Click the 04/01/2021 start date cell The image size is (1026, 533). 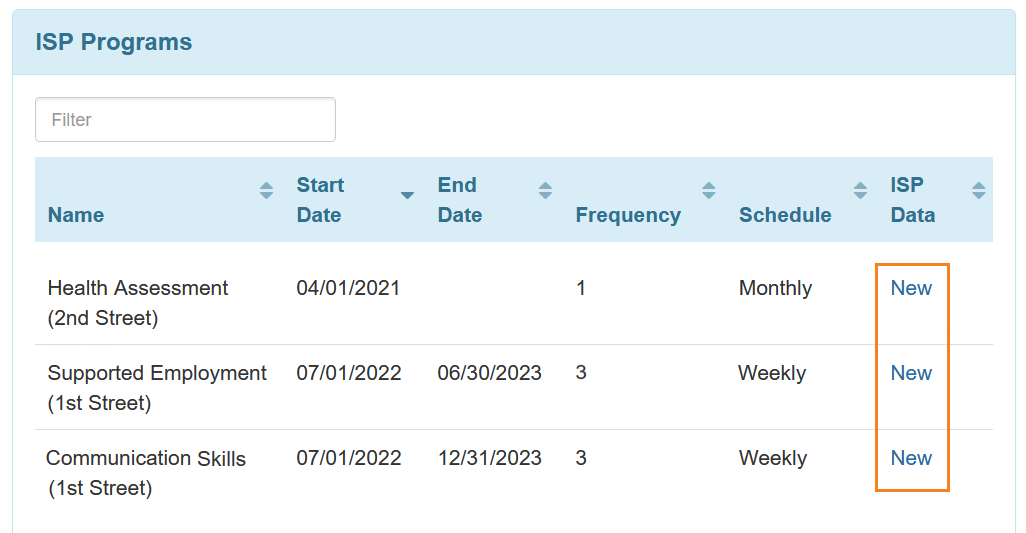pos(348,288)
